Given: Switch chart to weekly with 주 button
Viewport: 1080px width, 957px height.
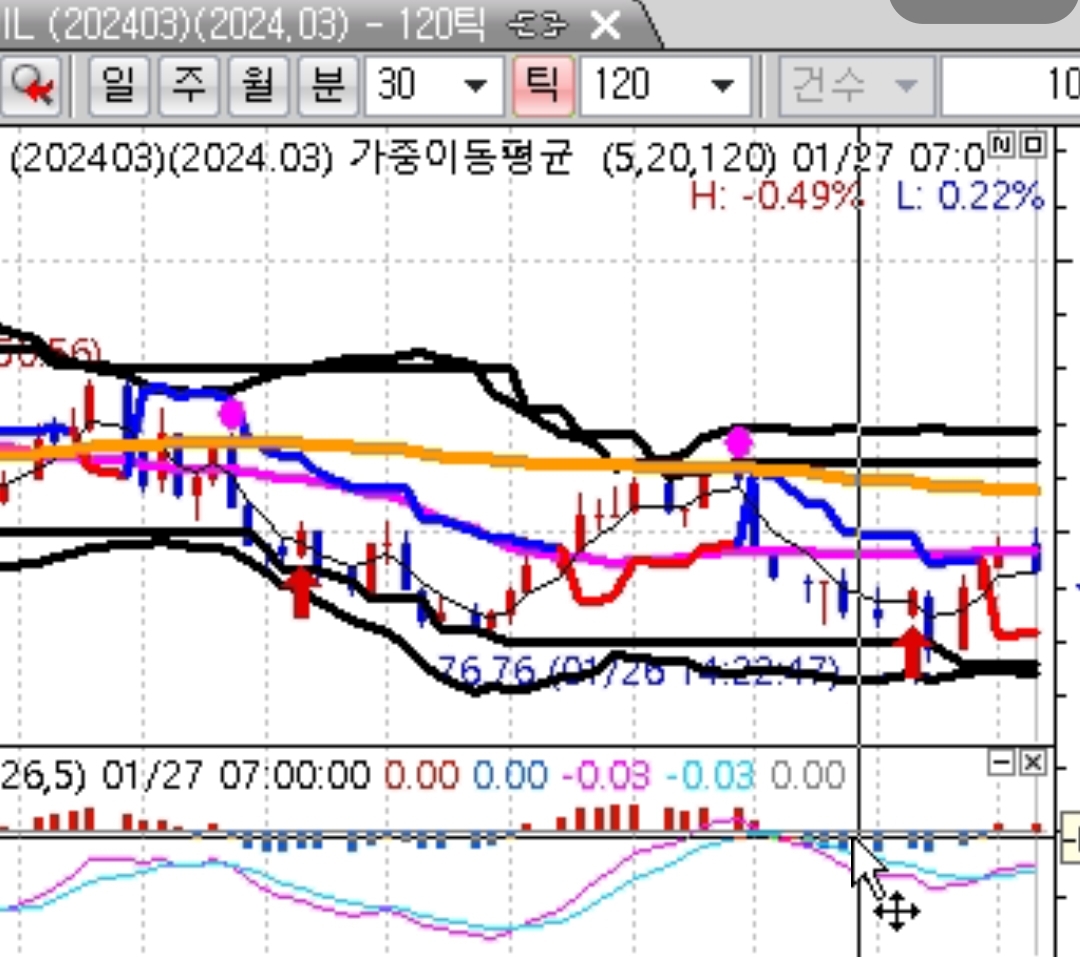Looking at the screenshot, I should coord(188,87).
